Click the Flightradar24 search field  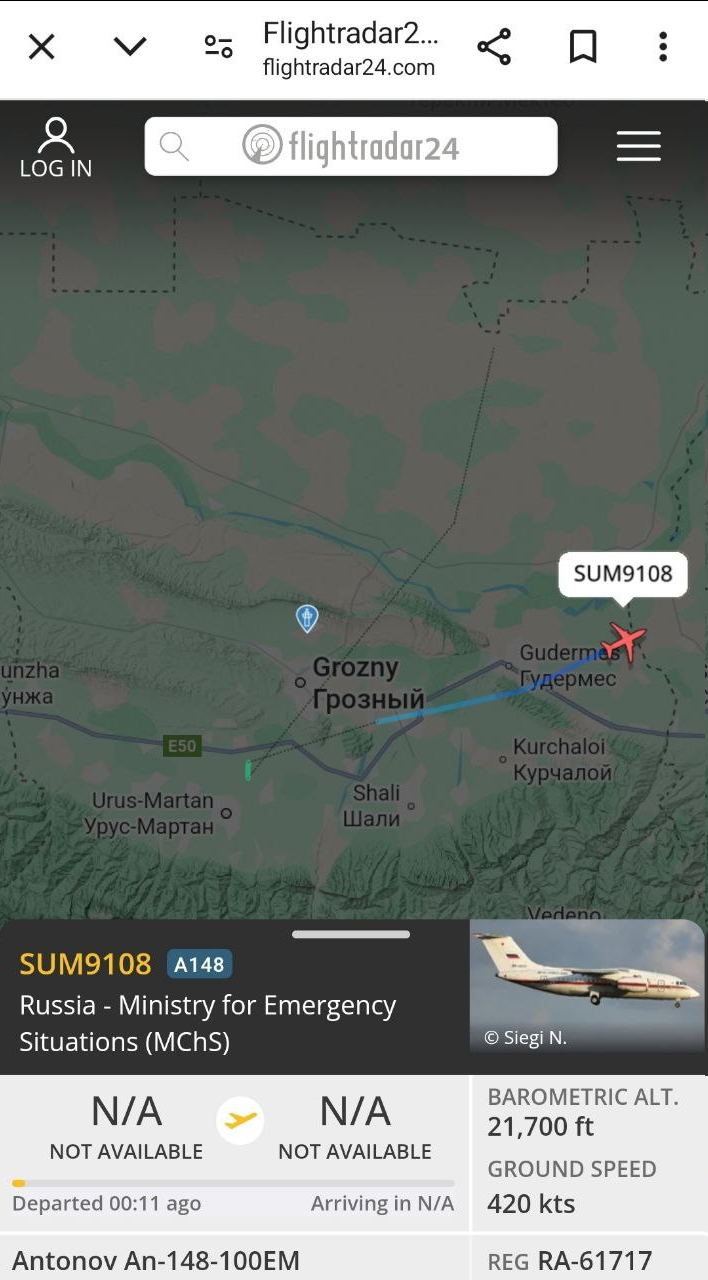click(x=351, y=147)
